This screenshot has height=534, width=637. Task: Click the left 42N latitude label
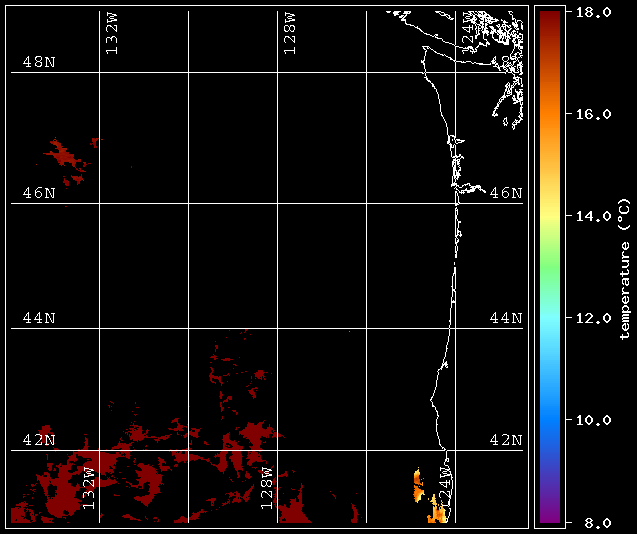point(39,440)
